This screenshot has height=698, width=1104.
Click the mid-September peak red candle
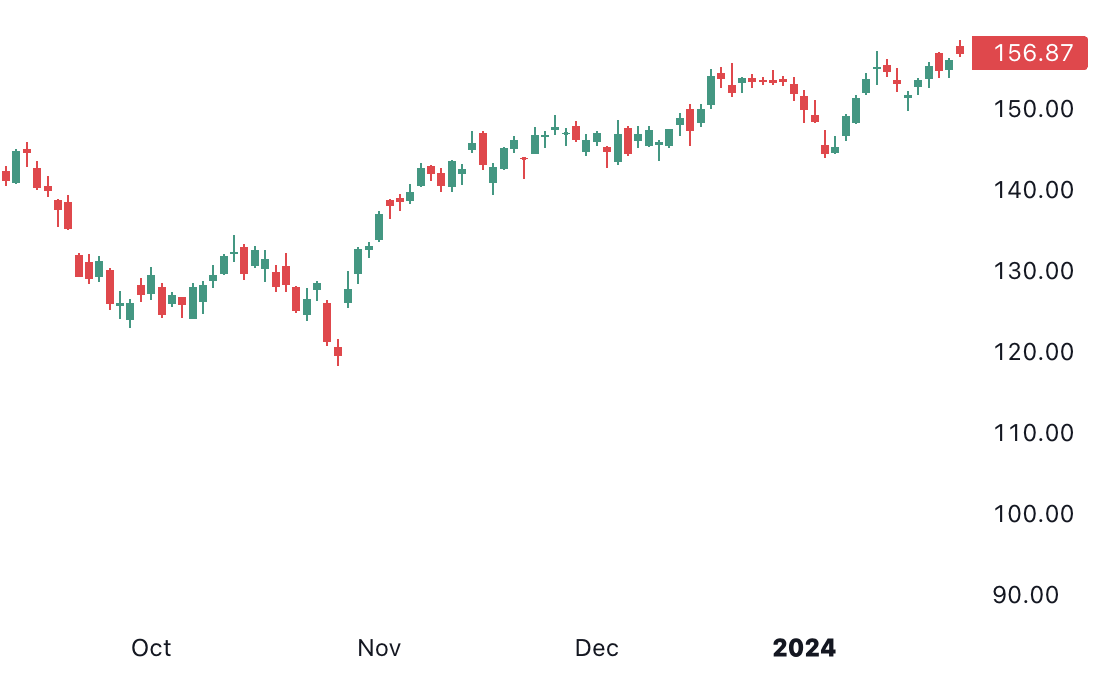click(x=27, y=150)
